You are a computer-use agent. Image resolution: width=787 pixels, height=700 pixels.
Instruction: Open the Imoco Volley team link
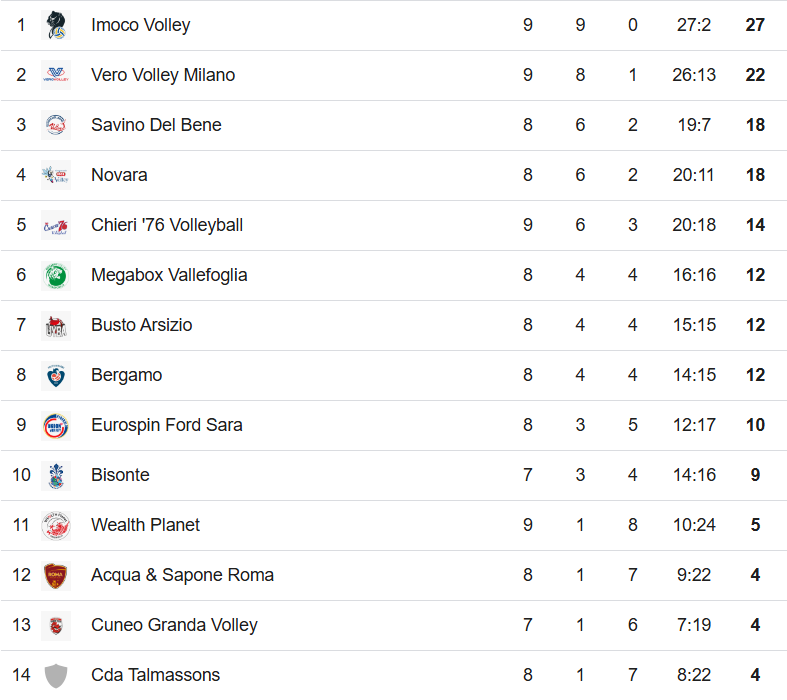tap(141, 25)
